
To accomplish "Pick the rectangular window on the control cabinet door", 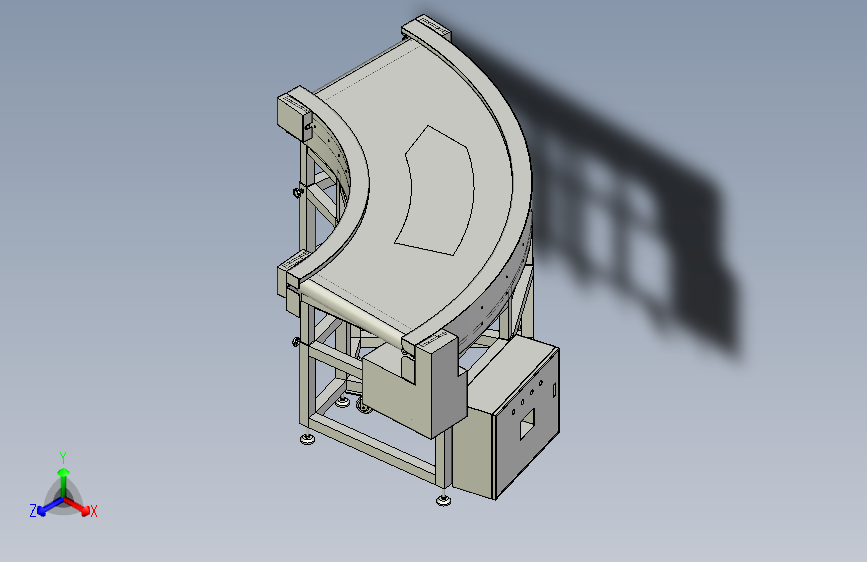I will 527,424.
